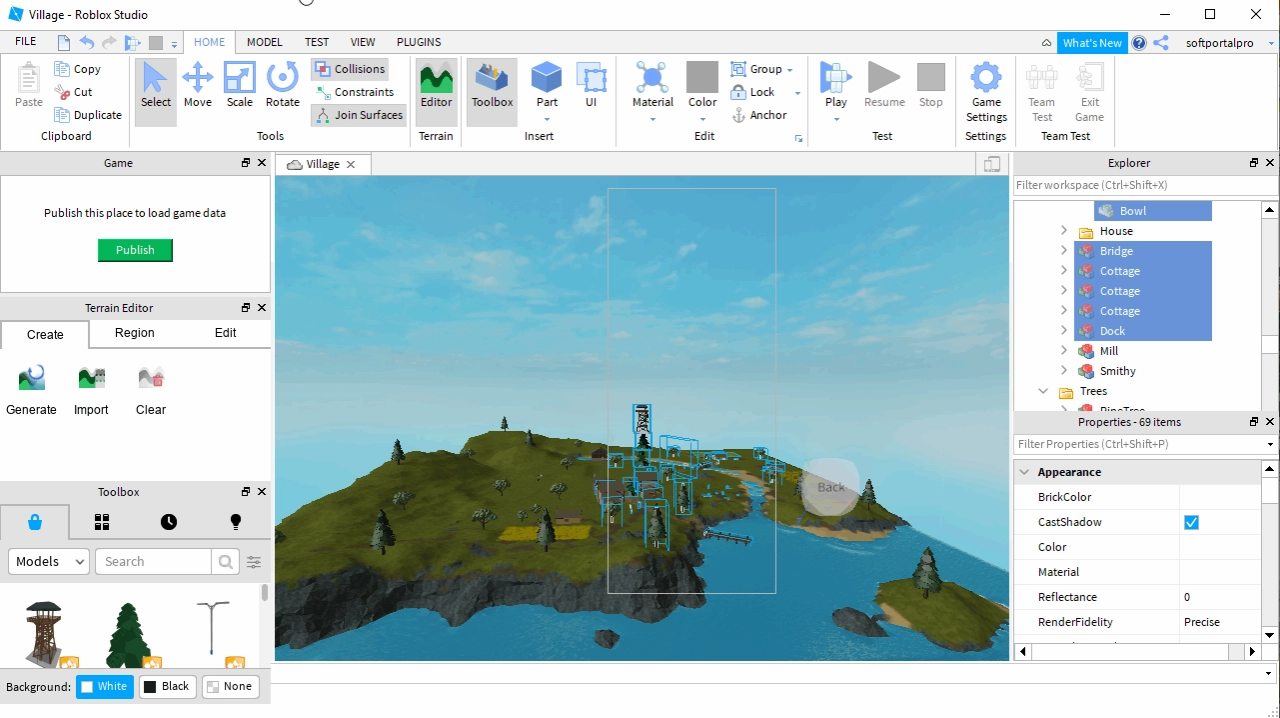This screenshot has width=1280, height=718.
Task: Toggle Join Surfaces option
Action: pos(359,115)
